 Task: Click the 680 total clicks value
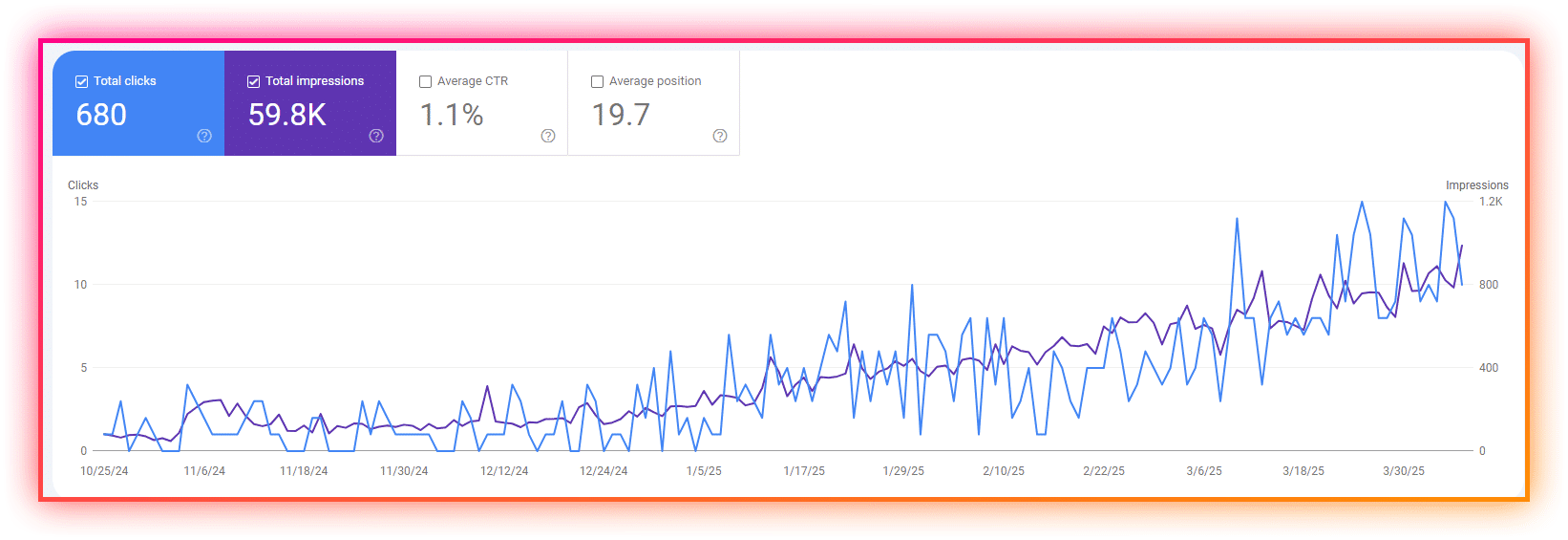coord(101,115)
